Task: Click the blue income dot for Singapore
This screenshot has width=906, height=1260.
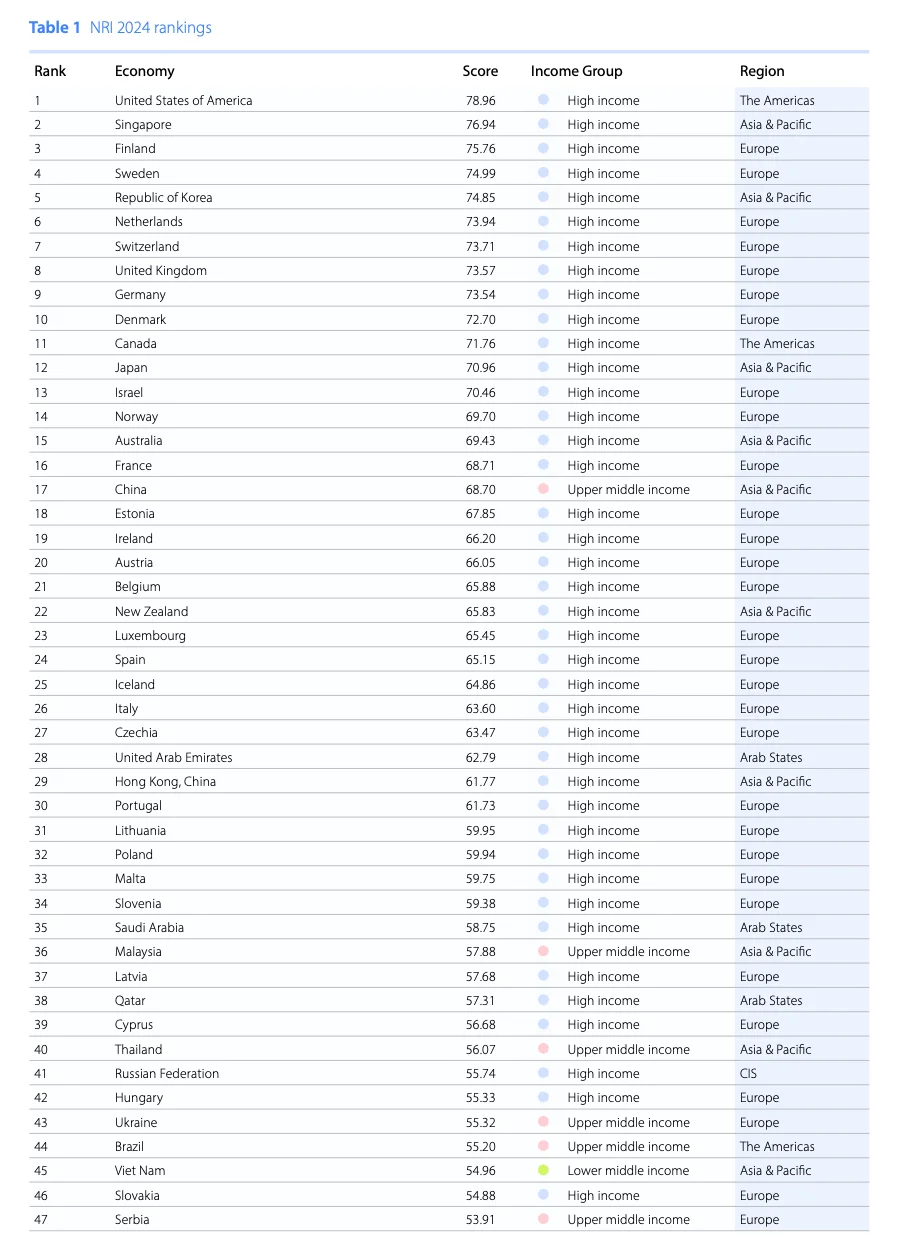Action: coord(543,124)
